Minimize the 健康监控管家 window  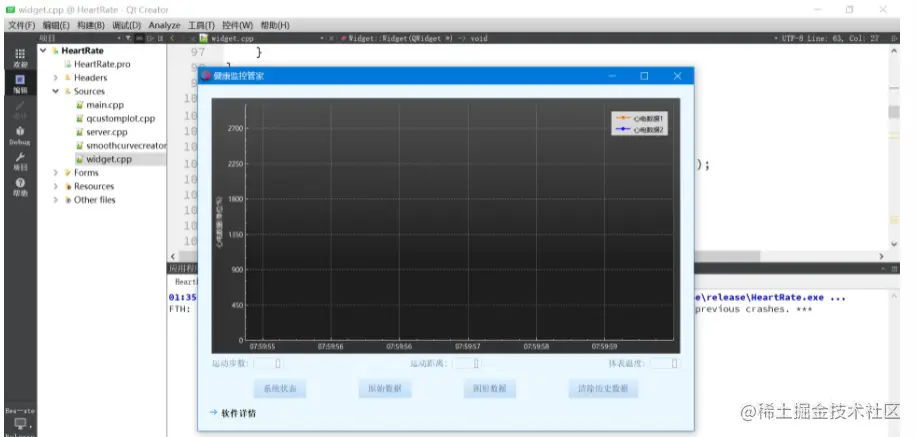click(612, 75)
